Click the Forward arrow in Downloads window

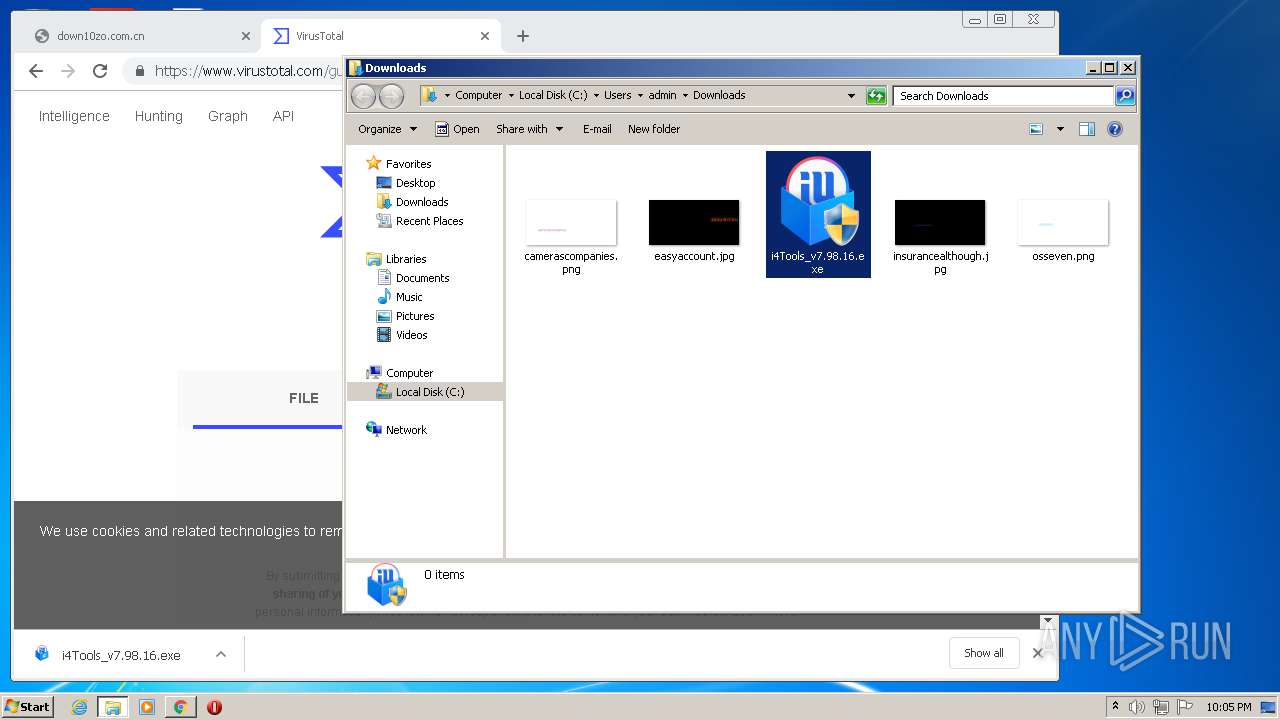click(x=391, y=96)
